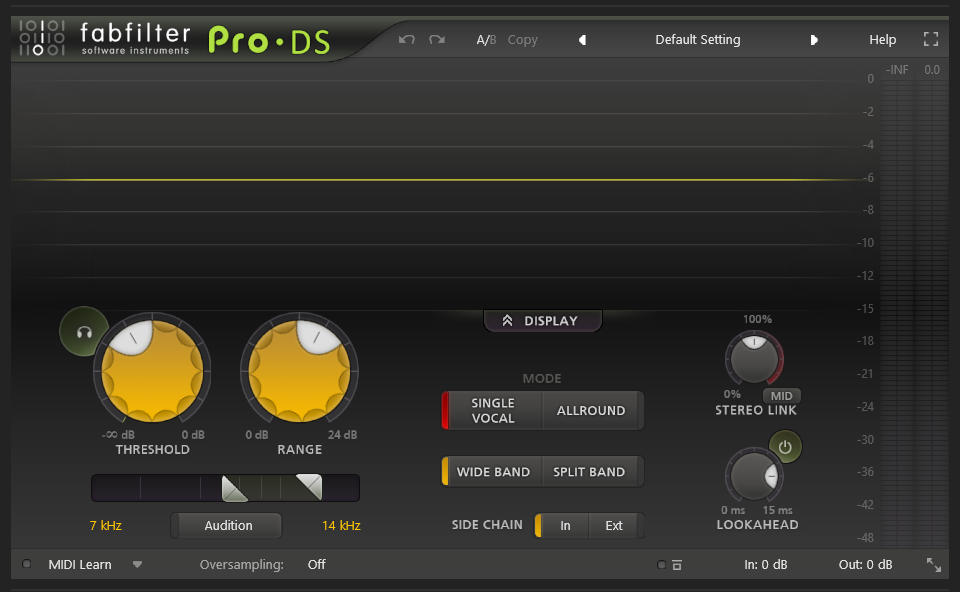This screenshot has width=960, height=592.
Task: Enter full screen mode with corner icon
Action: tap(931, 40)
